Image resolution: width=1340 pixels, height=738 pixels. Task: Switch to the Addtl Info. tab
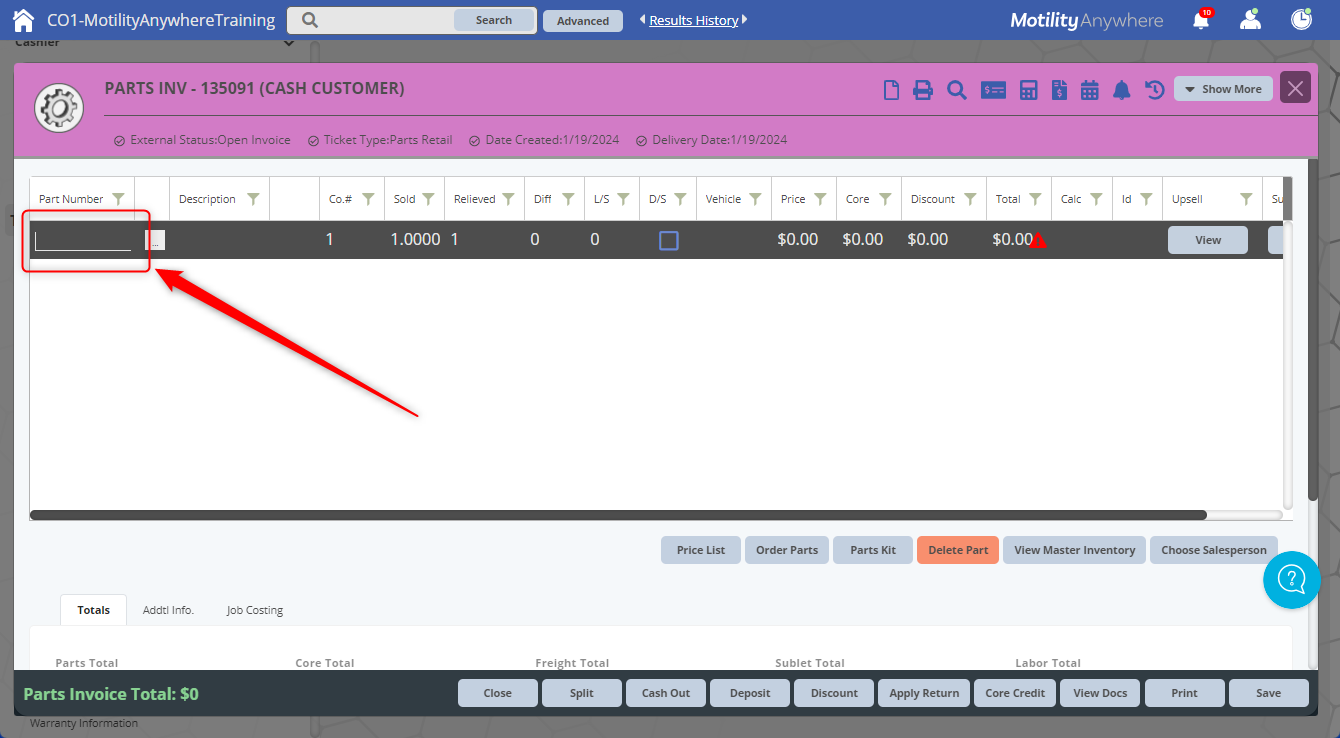click(168, 610)
